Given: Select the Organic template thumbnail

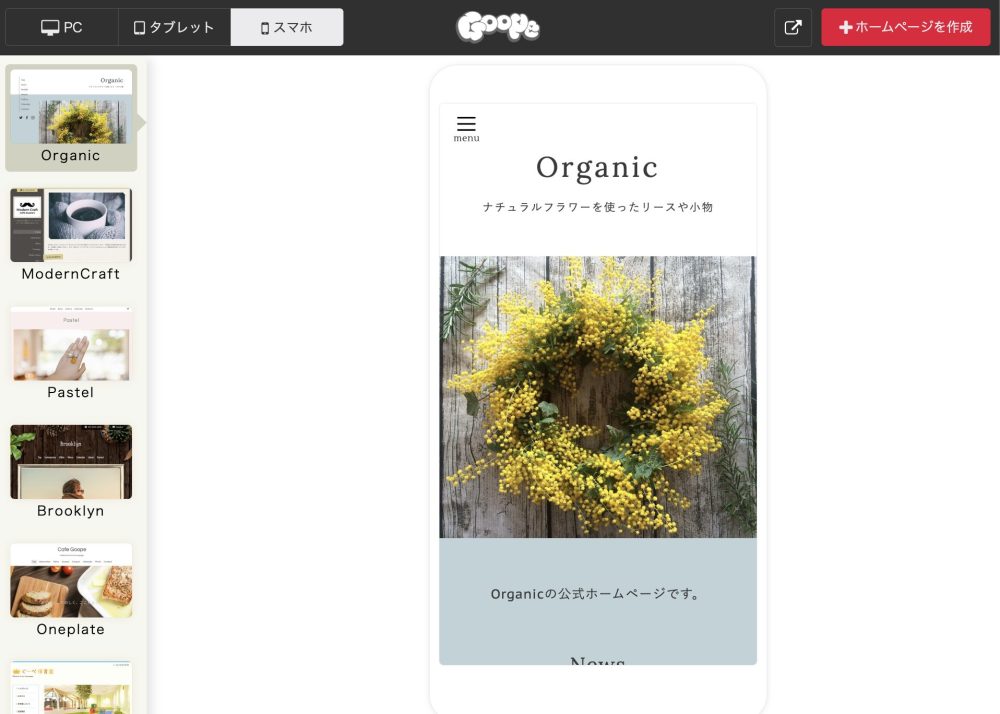Looking at the screenshot, I should click(71, 106).
